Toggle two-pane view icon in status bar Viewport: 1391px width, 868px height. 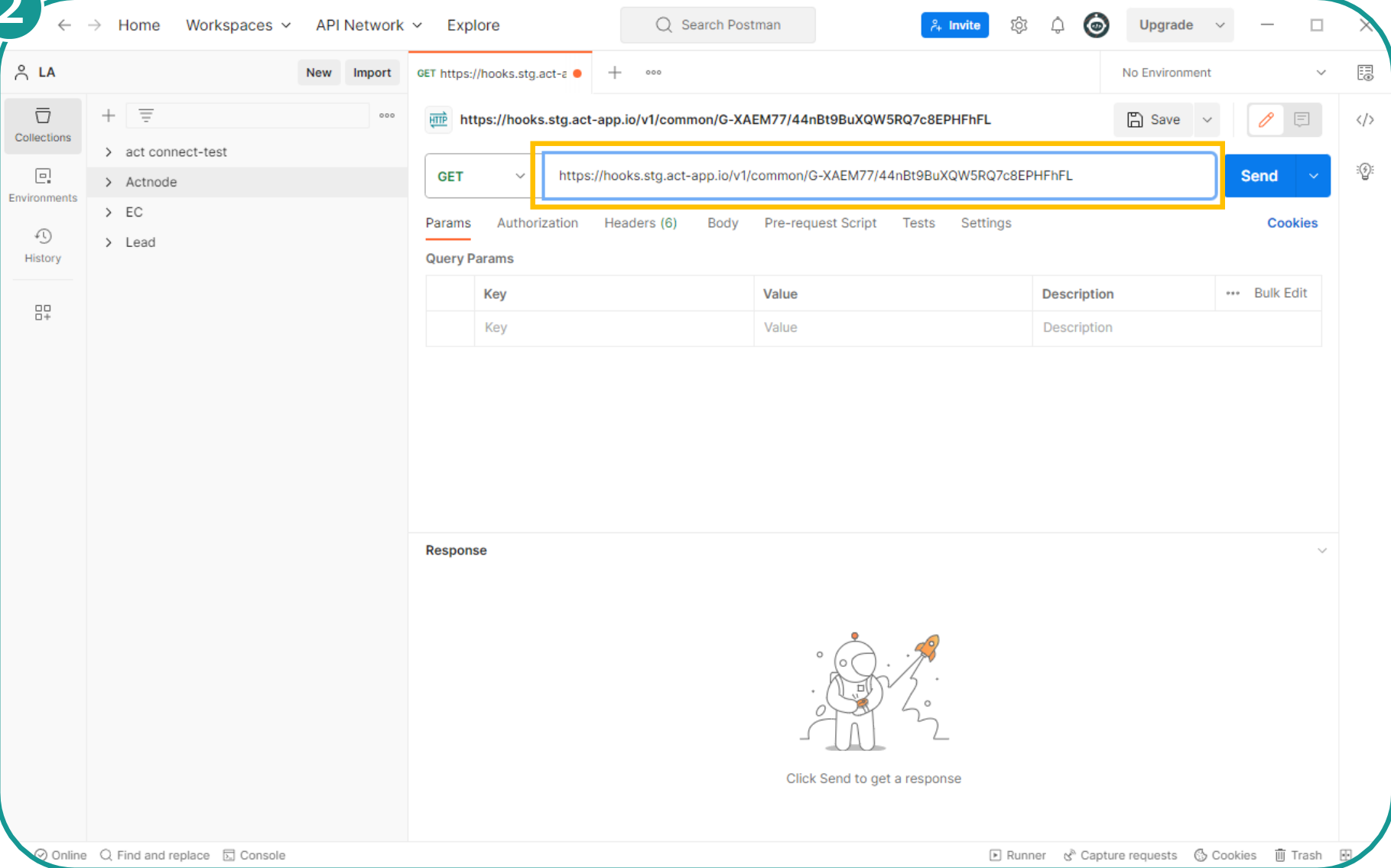[1346, 855]
